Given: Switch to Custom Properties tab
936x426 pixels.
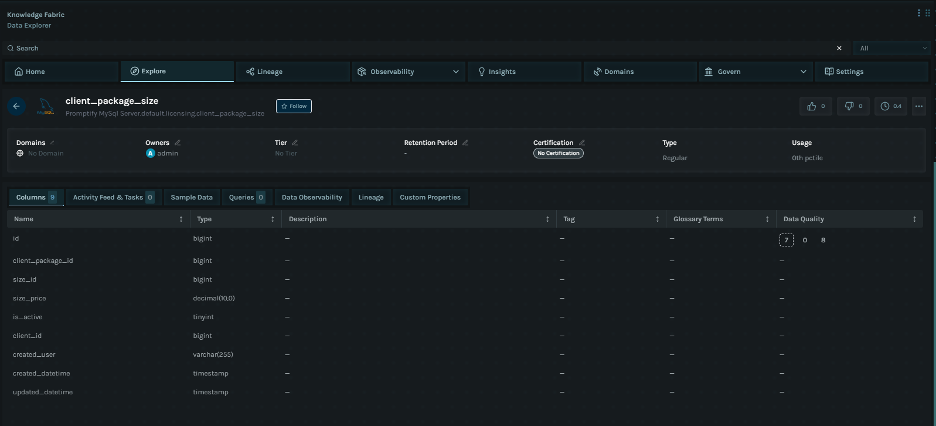Looking at the screenshot, I should (x=430, y=197).
